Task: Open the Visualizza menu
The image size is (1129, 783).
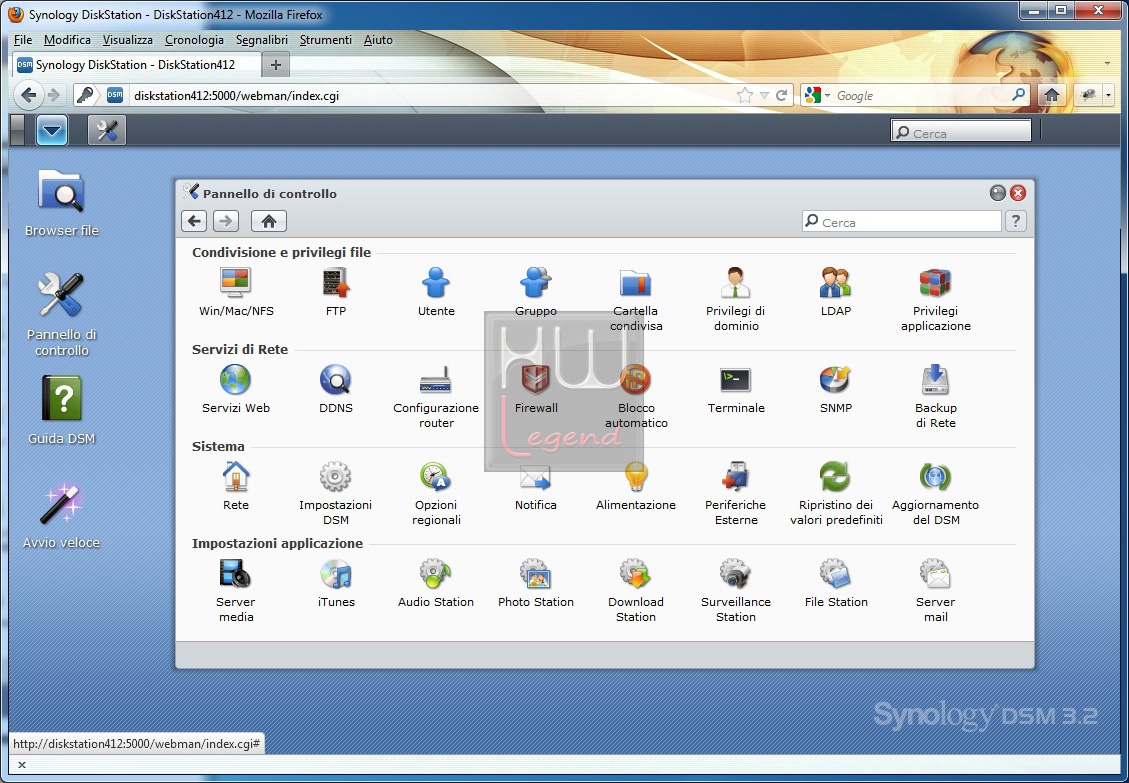Action: click(x=127, y=40)
